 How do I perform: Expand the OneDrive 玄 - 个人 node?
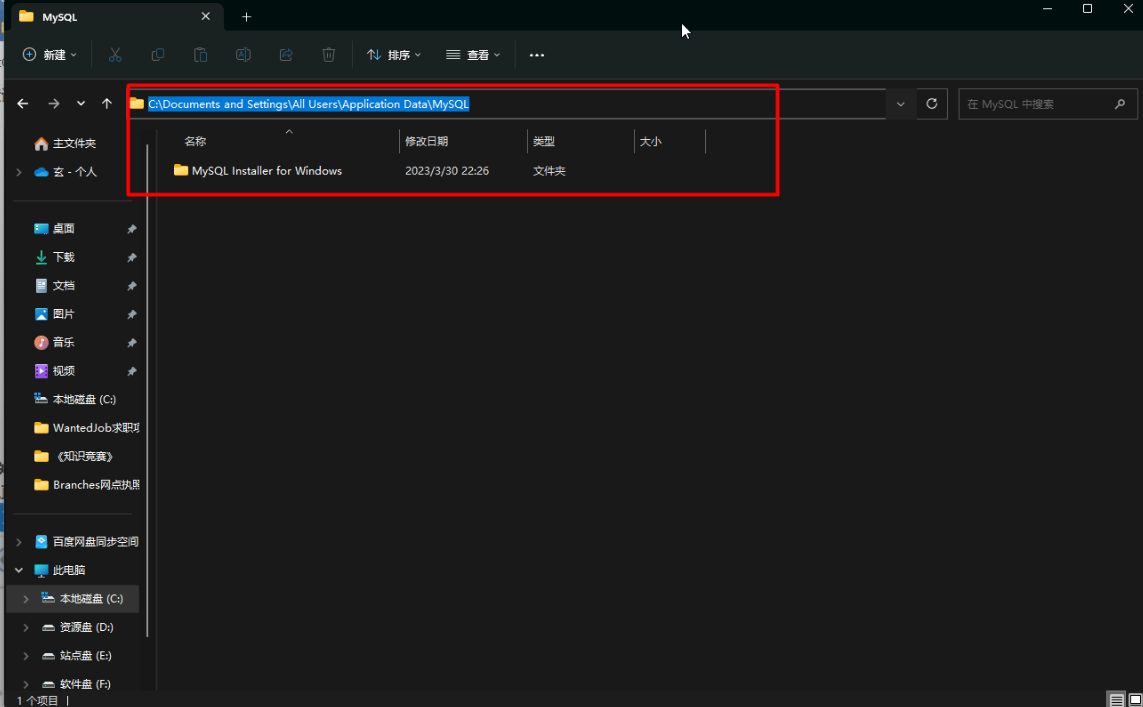(x=19, y=172)
